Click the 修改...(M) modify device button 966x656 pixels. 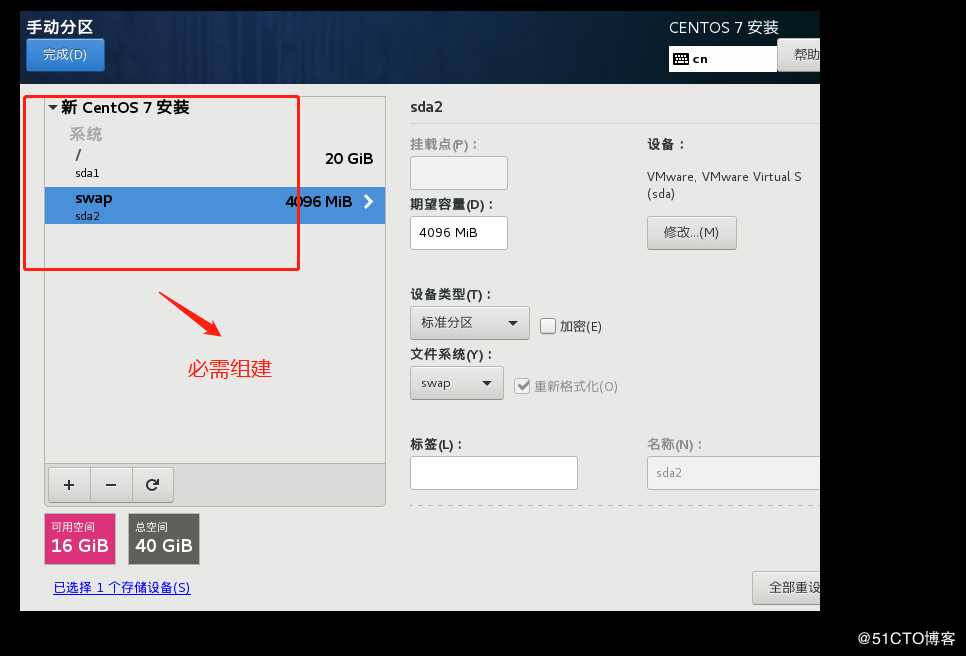(x=692, y=233)
